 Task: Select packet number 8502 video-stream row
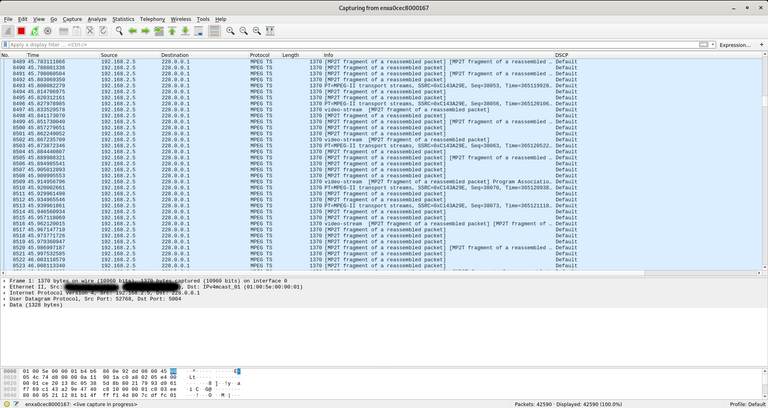pos(381,140)
